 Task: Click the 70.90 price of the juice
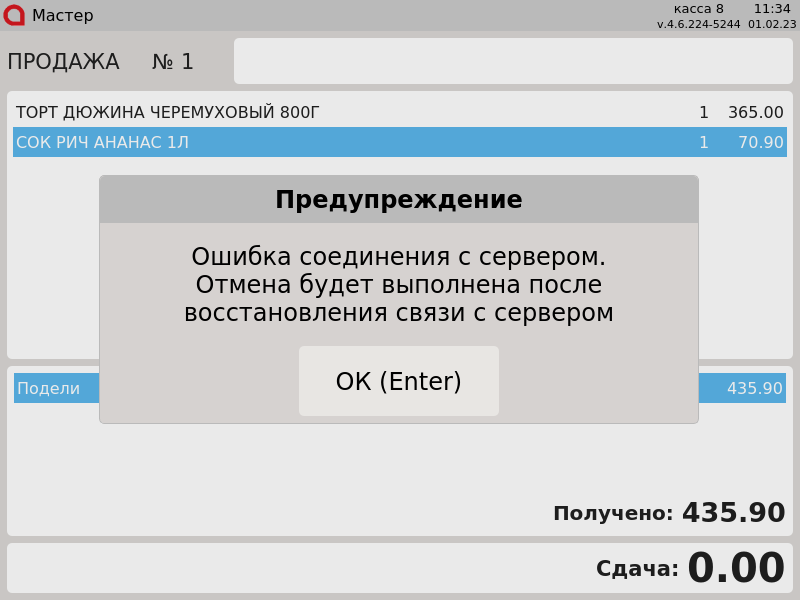pyautogui.click(x=760, y=143)
